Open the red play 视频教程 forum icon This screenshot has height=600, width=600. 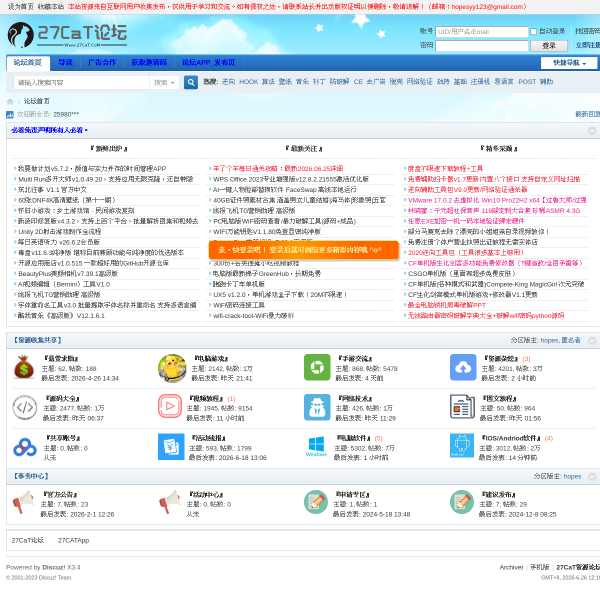pyautogui.click(x=170, y=406)
